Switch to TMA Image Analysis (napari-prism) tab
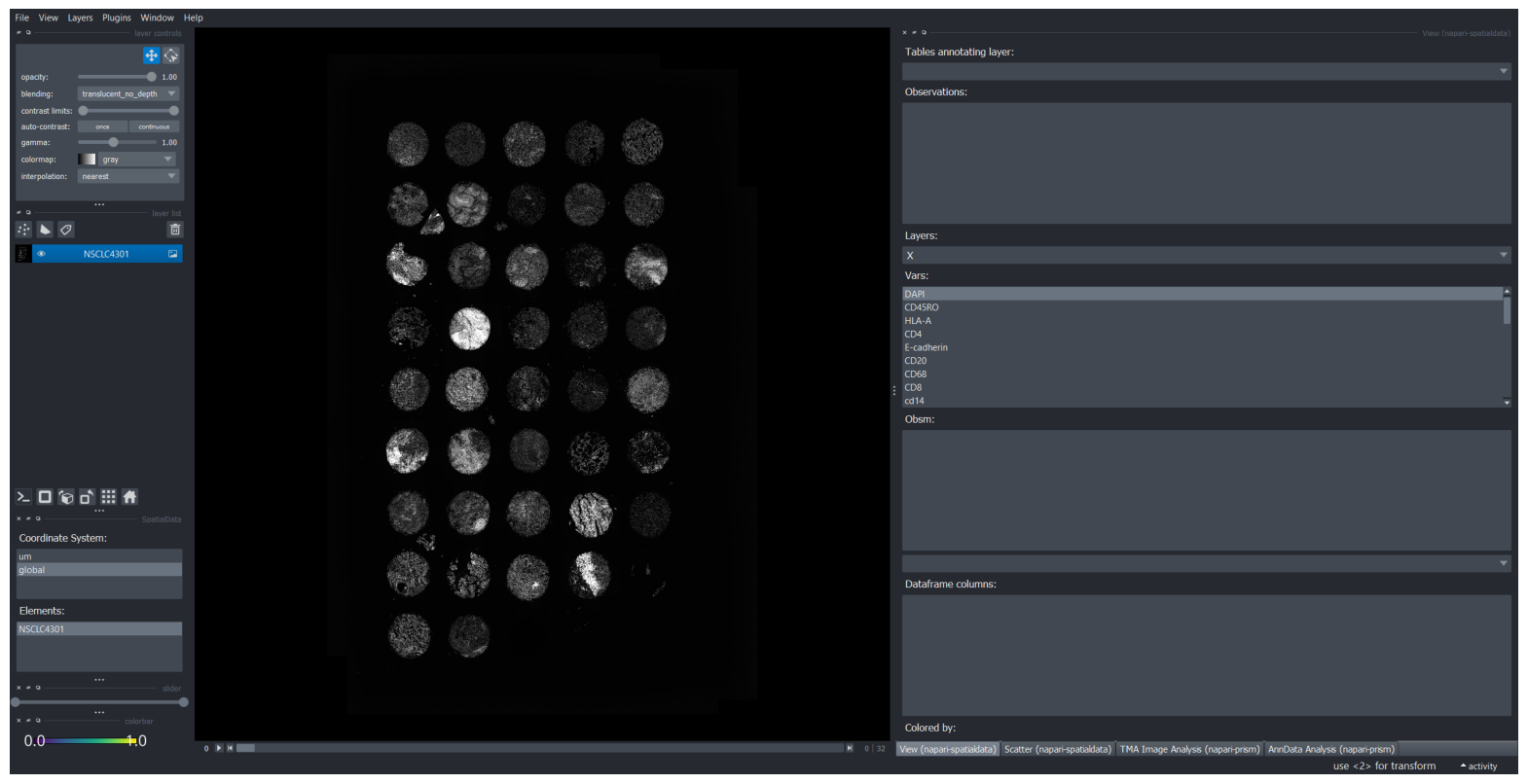The width and height of the screenshot is (1528, 784). coord(1189,749)
